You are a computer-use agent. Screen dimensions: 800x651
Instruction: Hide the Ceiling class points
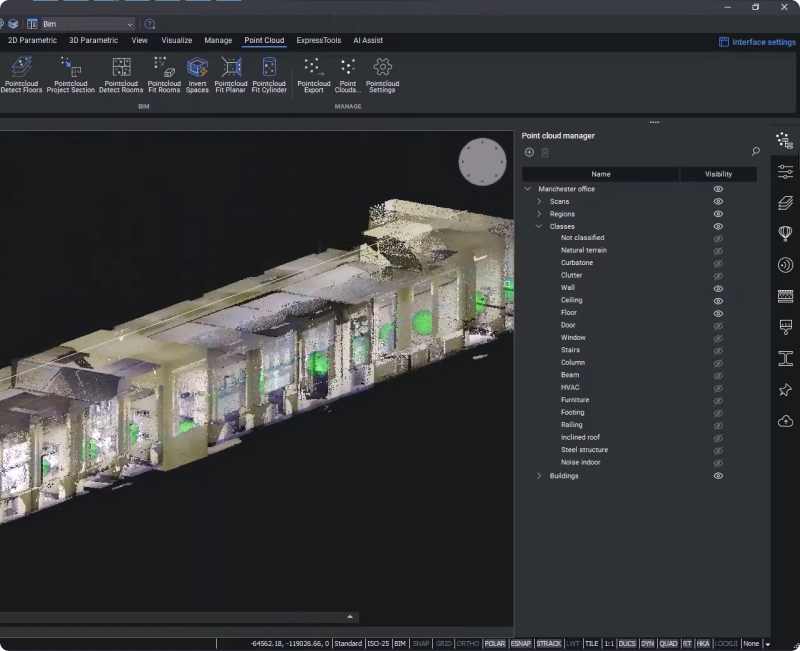pos(718,300)
